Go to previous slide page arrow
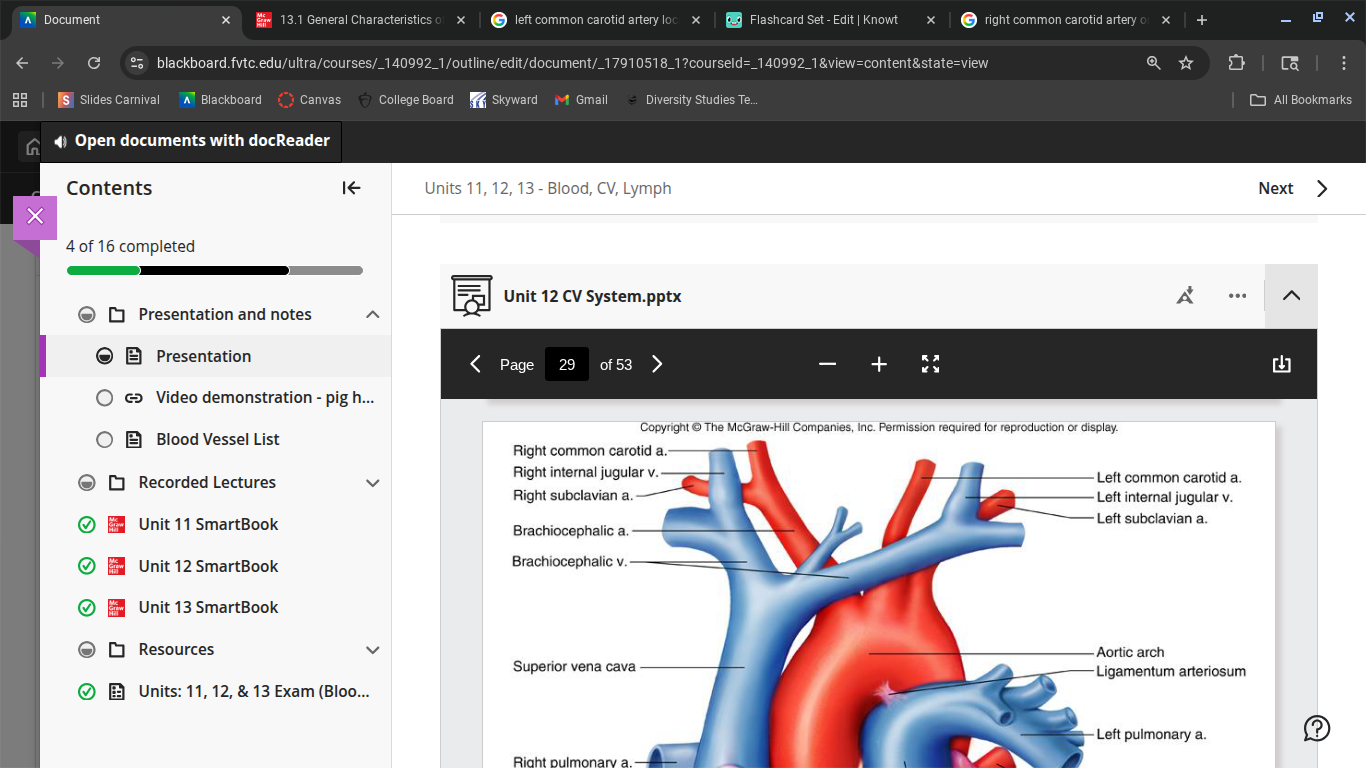 476,365
